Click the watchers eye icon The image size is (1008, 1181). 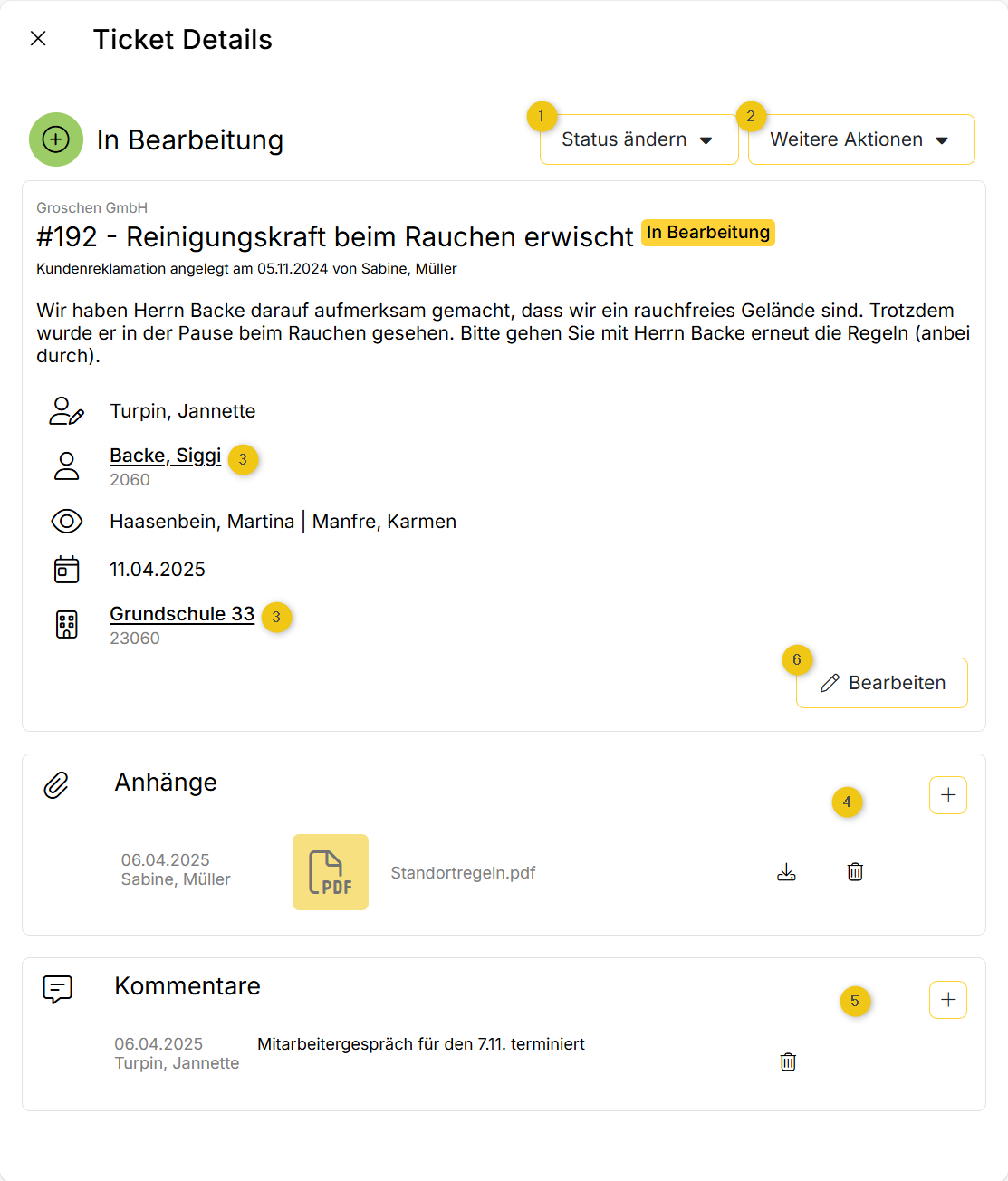click(67, 522)
